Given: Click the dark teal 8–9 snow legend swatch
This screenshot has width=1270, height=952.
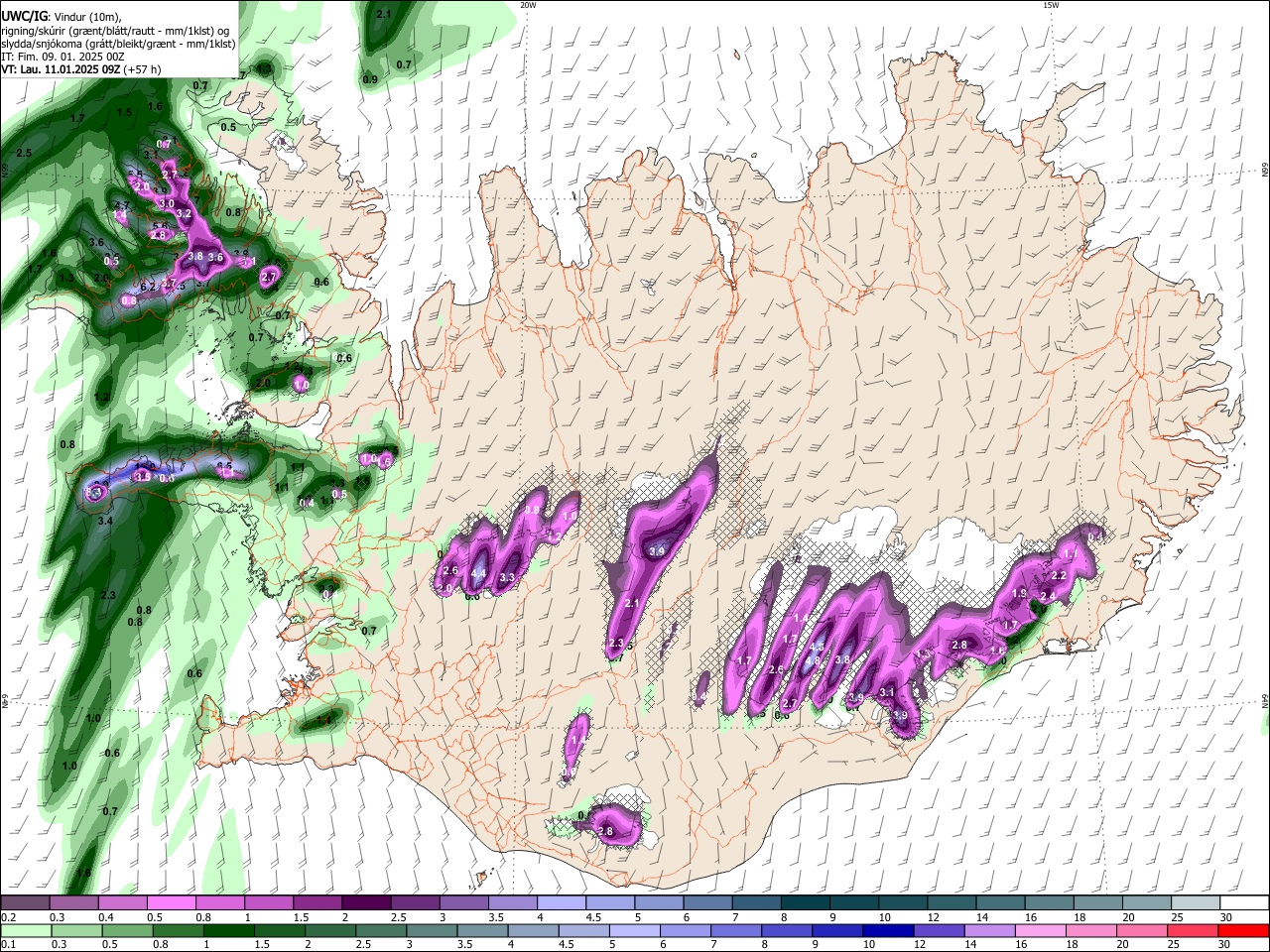Looking at the screenshot, I should tap(806, 903).
